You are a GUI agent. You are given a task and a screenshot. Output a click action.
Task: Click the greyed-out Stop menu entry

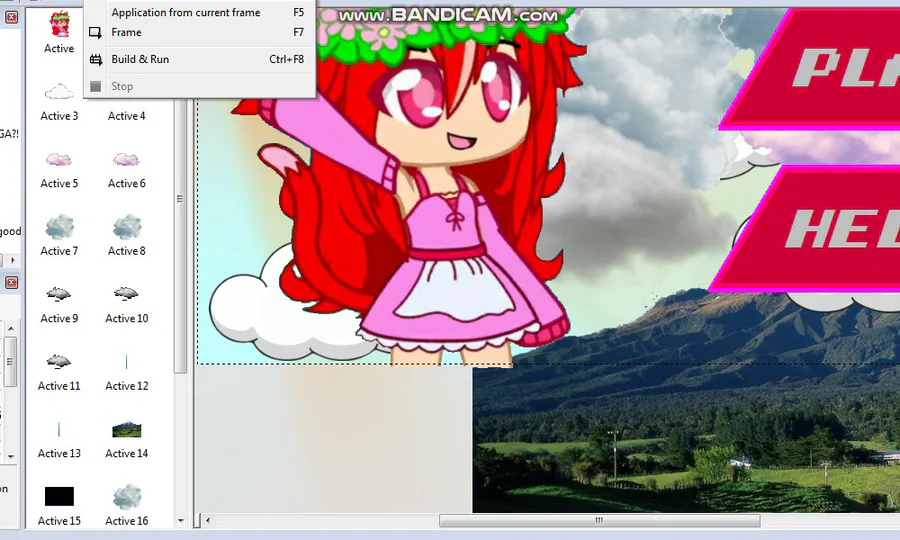200,86
